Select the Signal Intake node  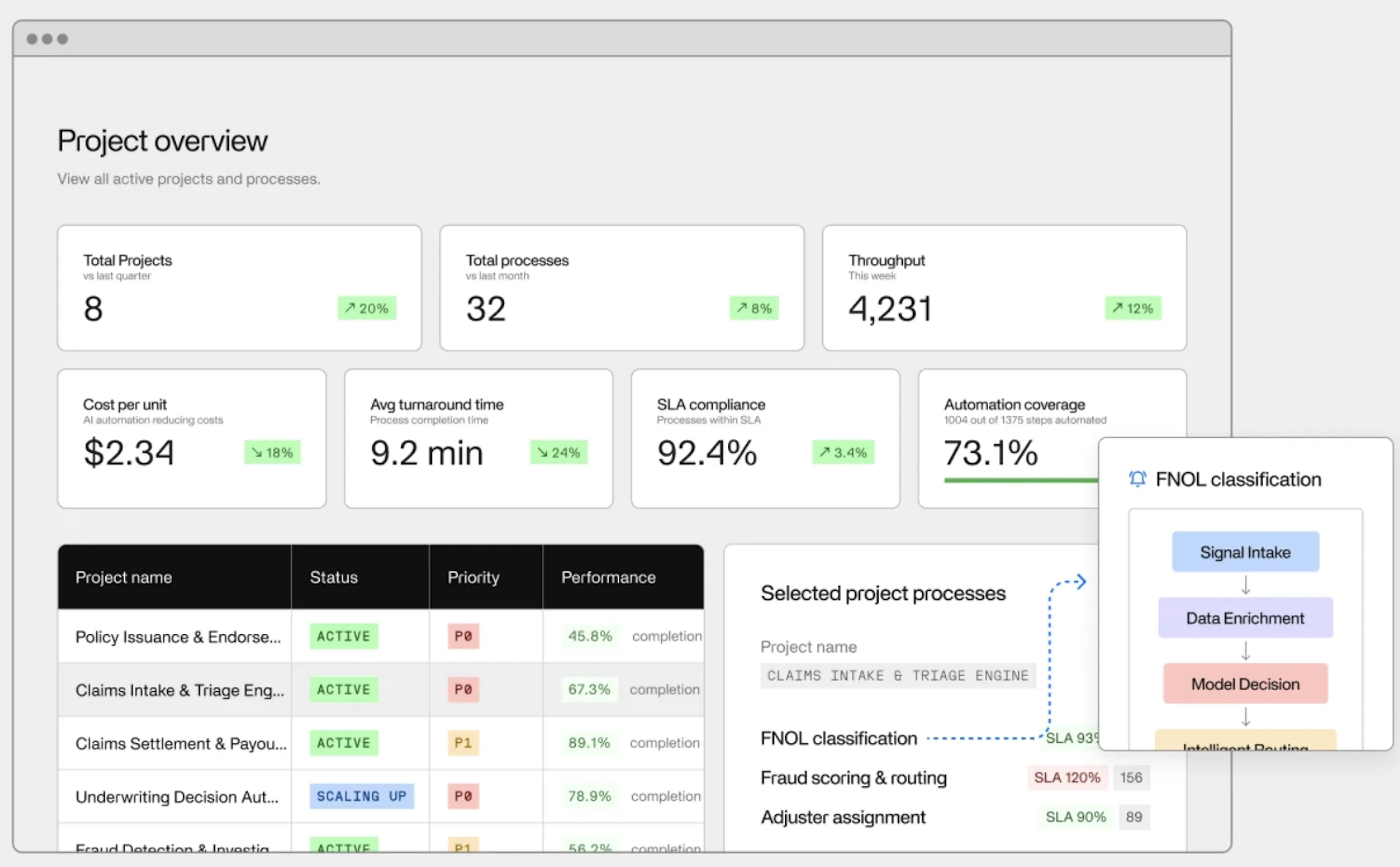pyautogui.click(x=1245, y=552)
